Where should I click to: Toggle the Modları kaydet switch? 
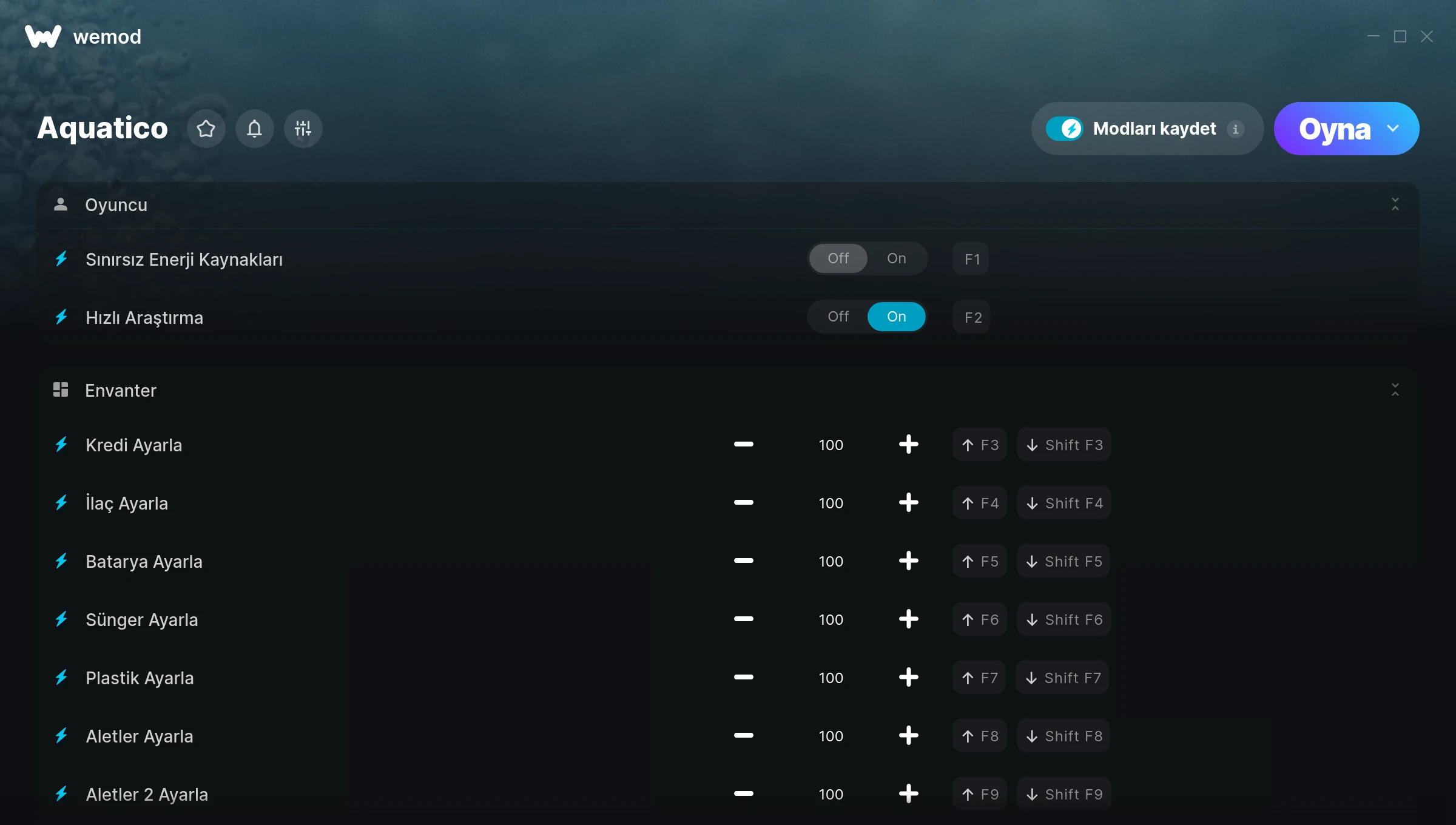[1065, 129]
